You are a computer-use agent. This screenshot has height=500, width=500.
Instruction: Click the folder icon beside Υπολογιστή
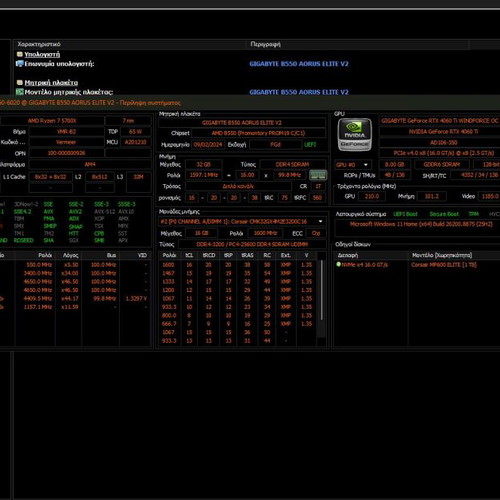tap(20, 54)
